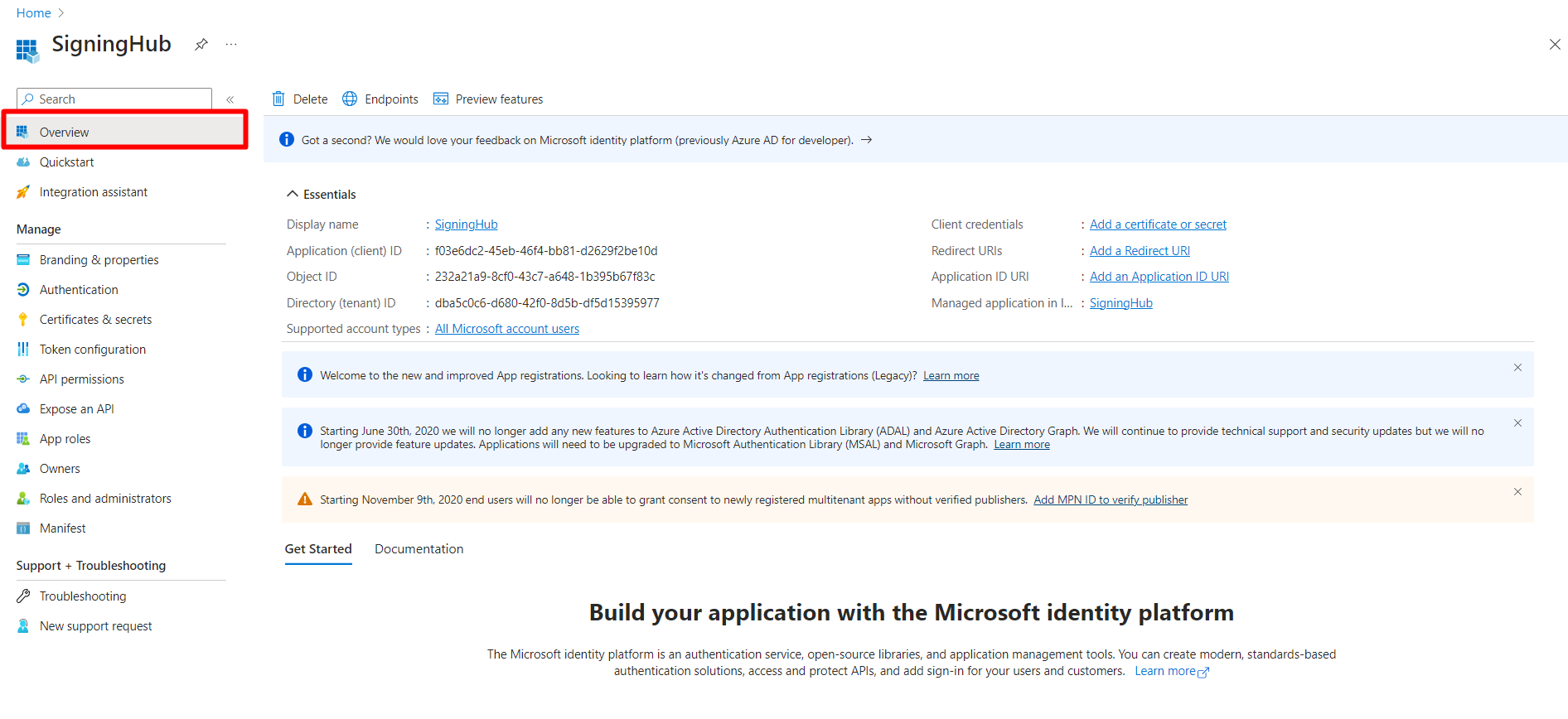Click the Application (client) ID value
The image size is (1568, 719).
click(x=546, y=251)
